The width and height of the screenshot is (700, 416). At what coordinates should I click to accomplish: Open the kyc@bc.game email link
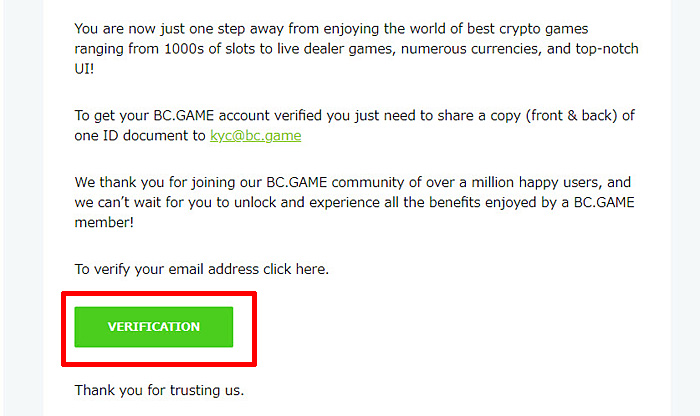[x=255, y=136]
